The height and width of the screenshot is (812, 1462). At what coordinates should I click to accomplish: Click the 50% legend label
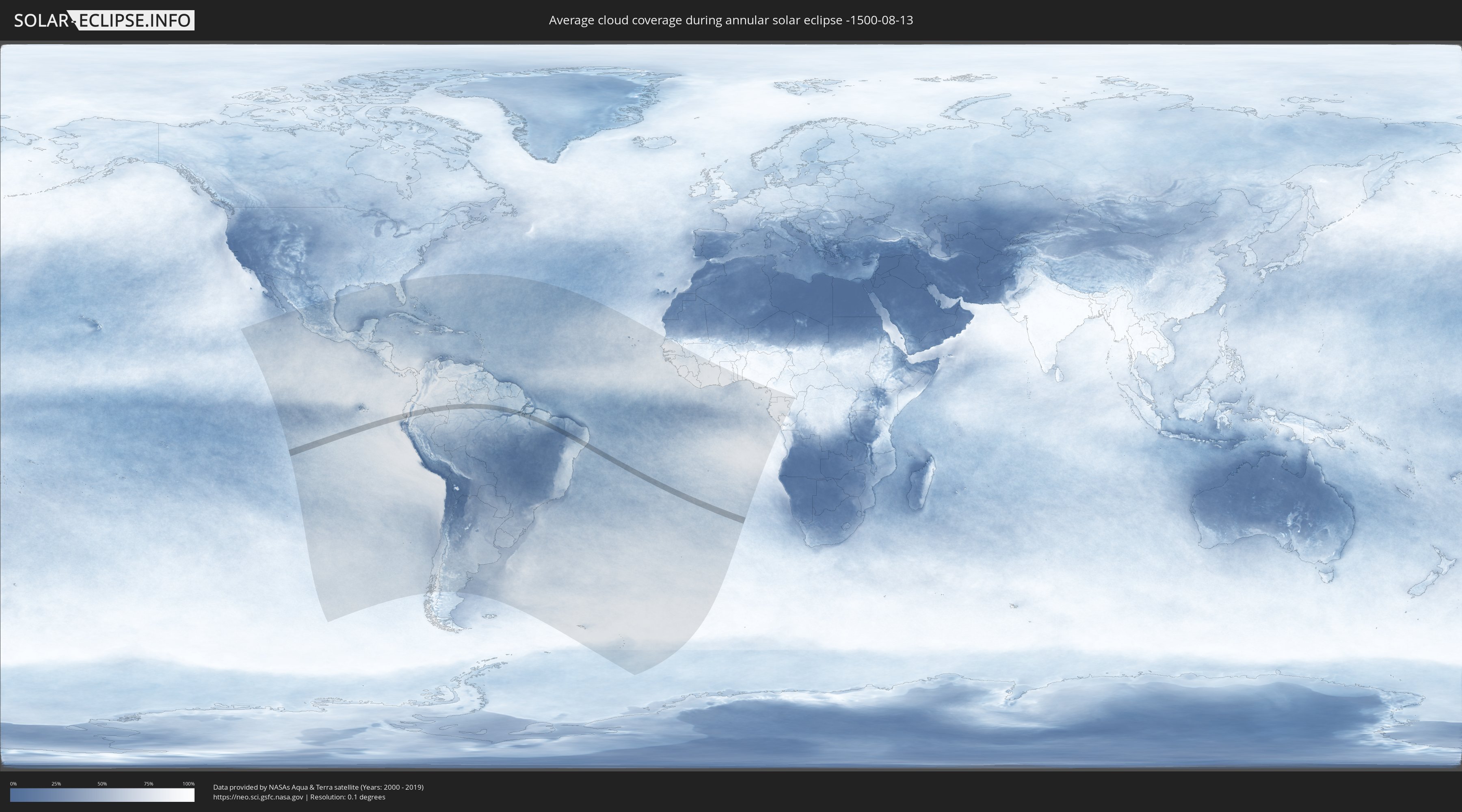(x=102, y=784)
